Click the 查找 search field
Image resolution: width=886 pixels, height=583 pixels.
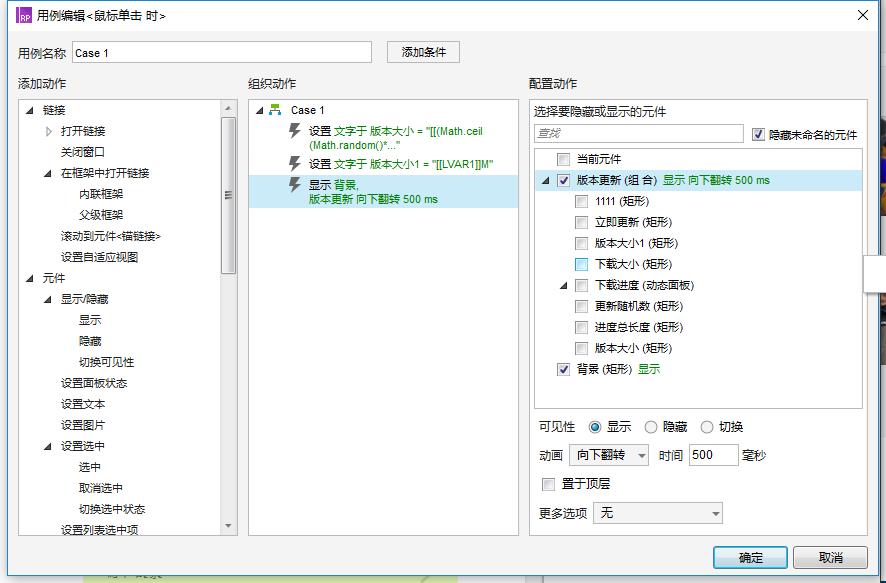click(639, 133)
